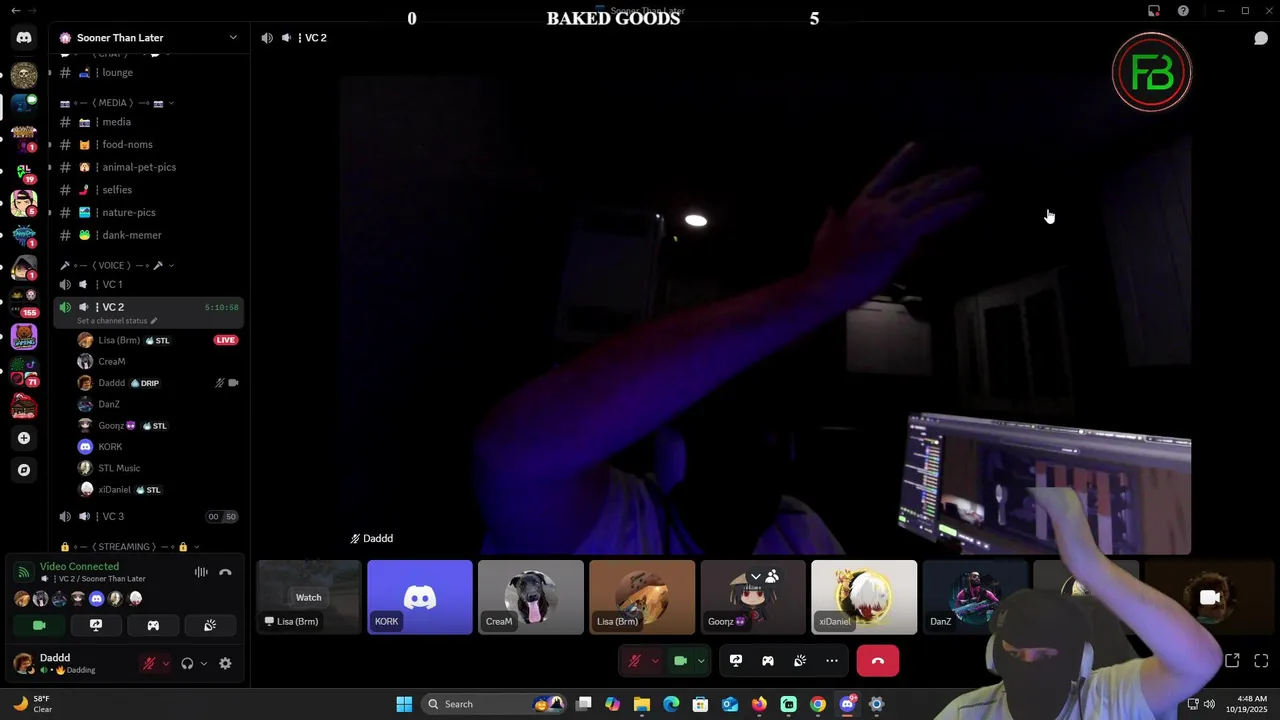
Task: Unmute microphone in the user panel
Action: click(149, 663)
